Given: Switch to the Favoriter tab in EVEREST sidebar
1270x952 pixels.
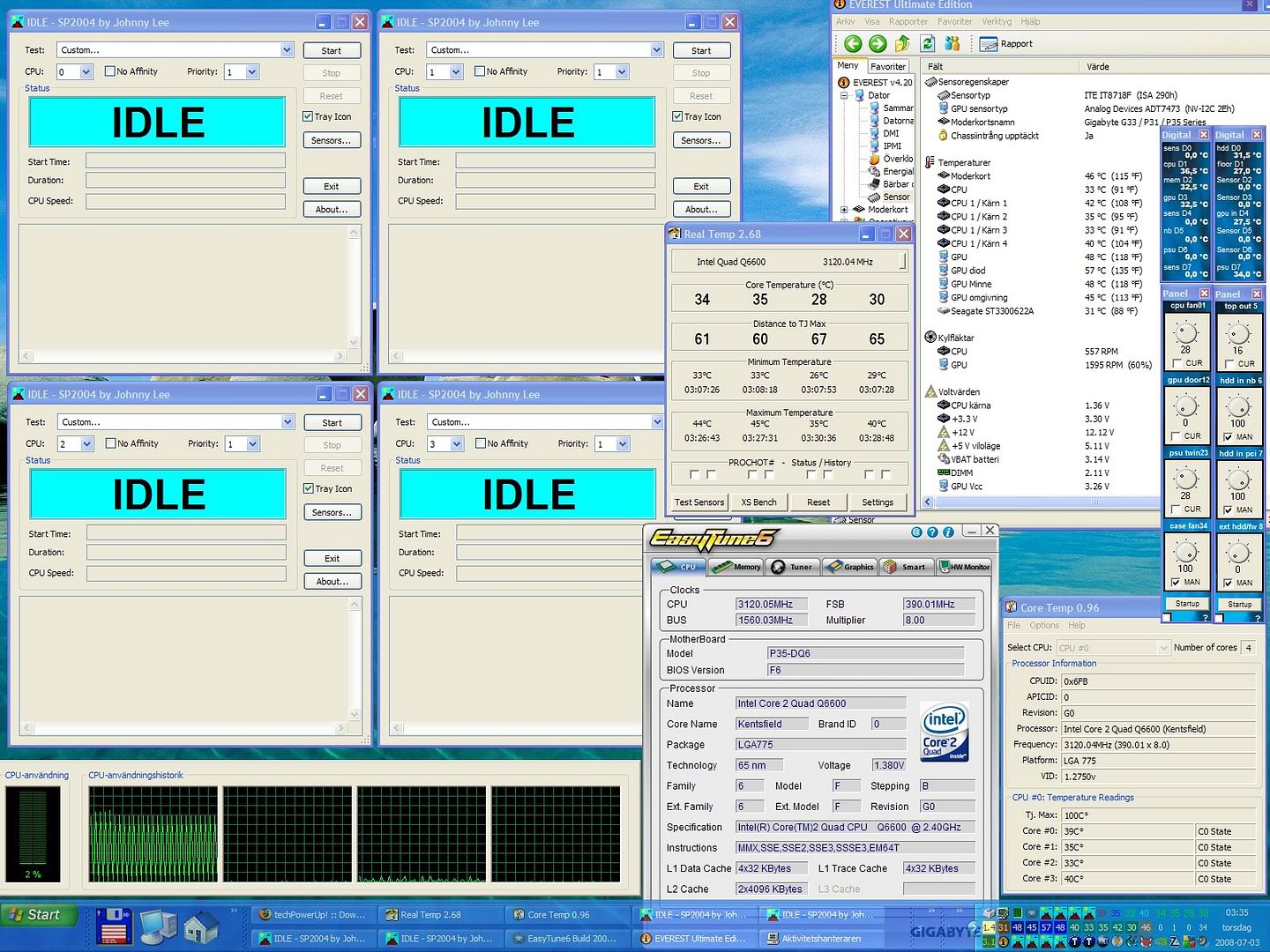Looking at the screenshot, I should click(887, 66).
